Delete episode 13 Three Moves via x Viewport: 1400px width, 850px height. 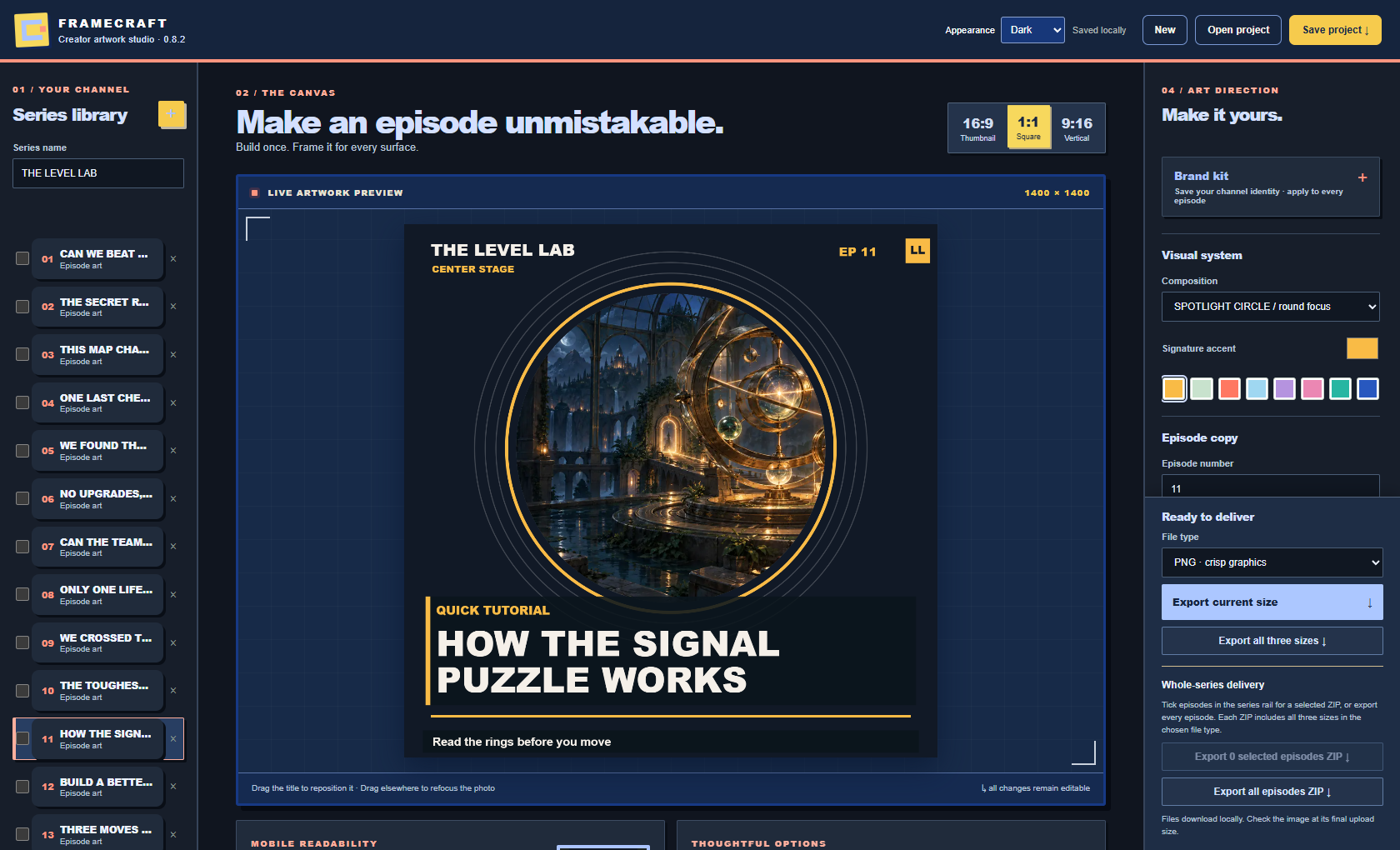173,835
